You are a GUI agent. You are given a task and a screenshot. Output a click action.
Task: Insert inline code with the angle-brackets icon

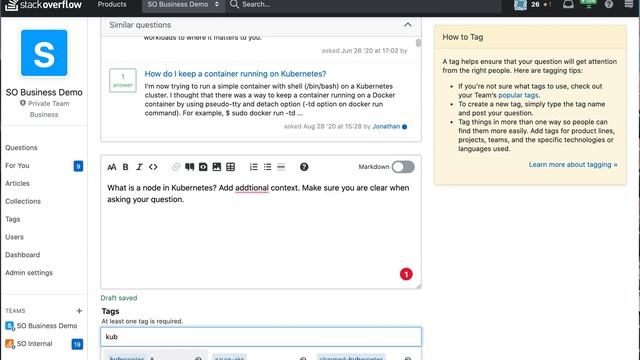point(153,167)
